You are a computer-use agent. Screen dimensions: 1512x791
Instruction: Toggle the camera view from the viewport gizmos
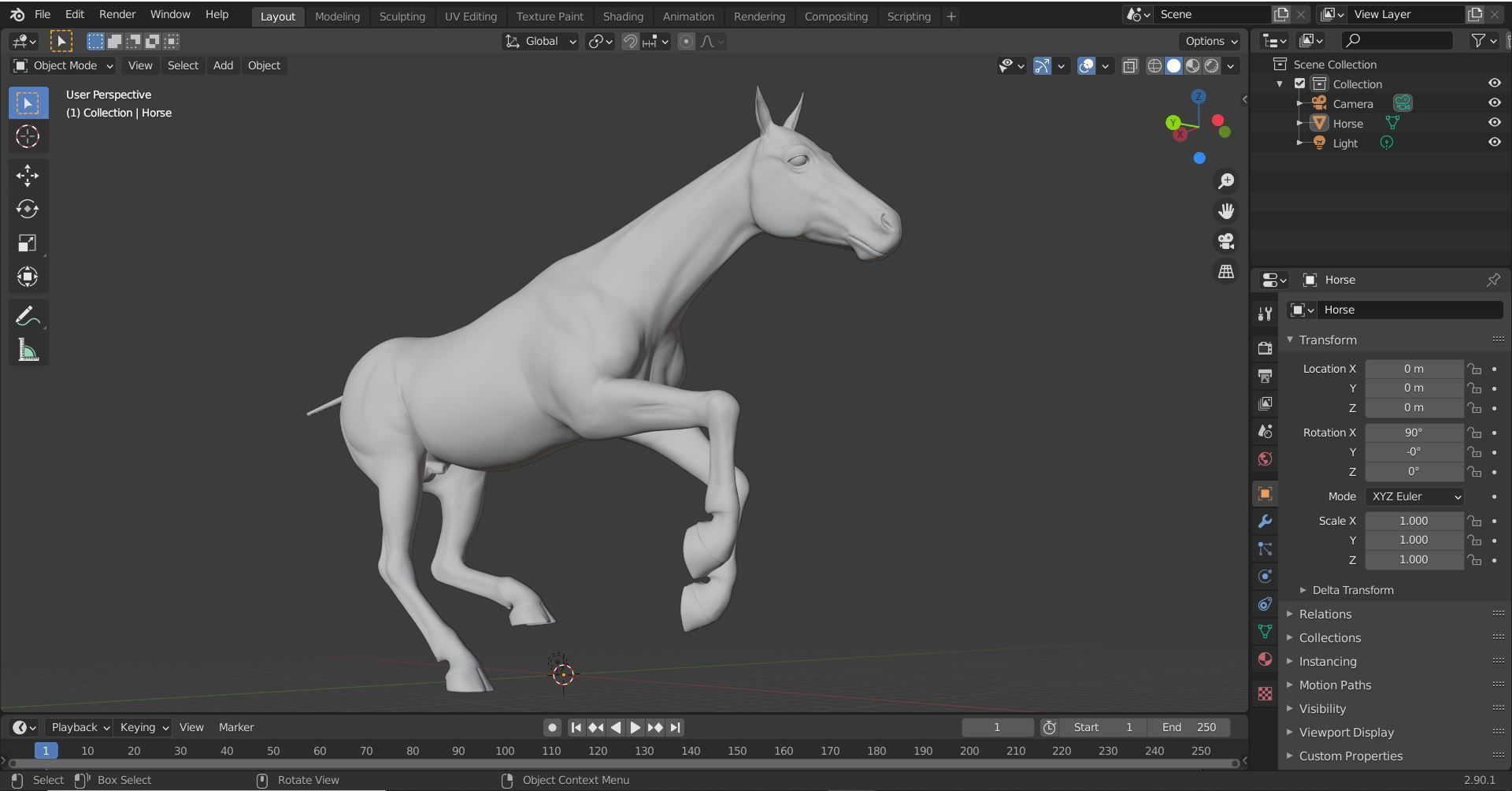click(1226, 241)
